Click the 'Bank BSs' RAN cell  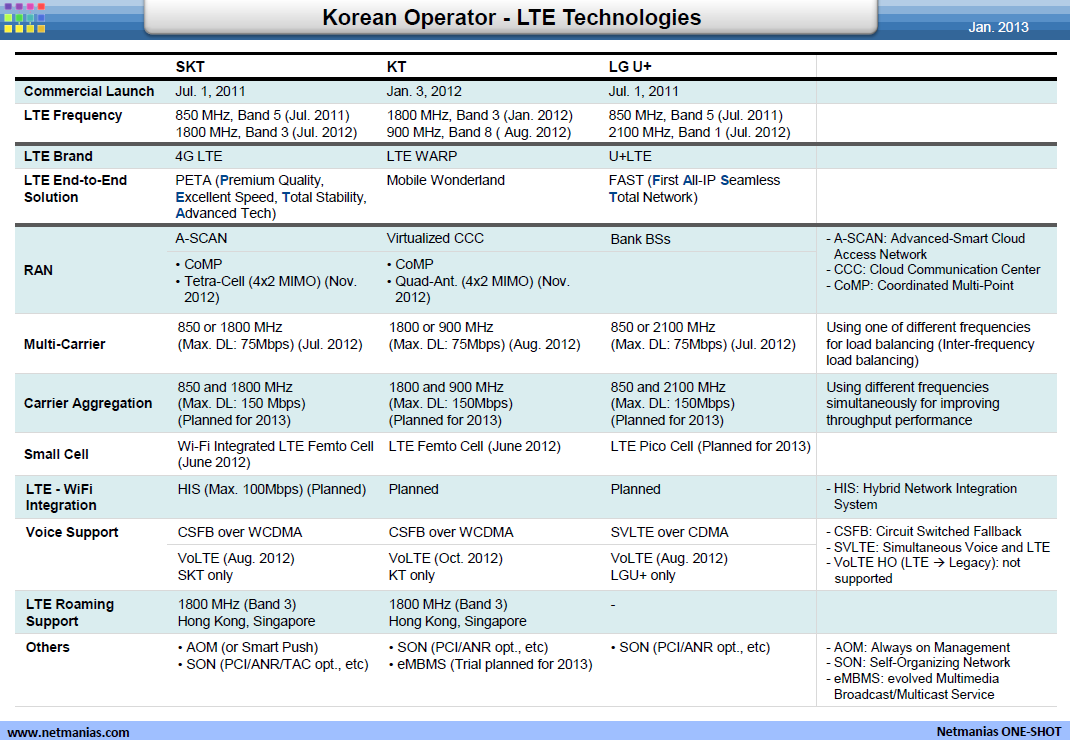pos(640,240)
